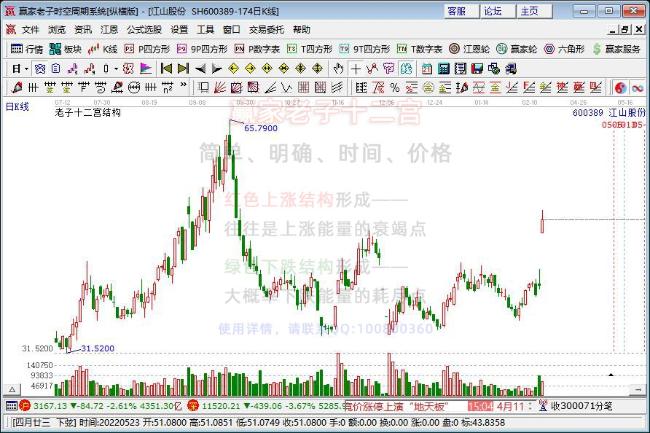Select the fan lines drawing tool
This screenshot has height=433, width=650.
point(220,87)
